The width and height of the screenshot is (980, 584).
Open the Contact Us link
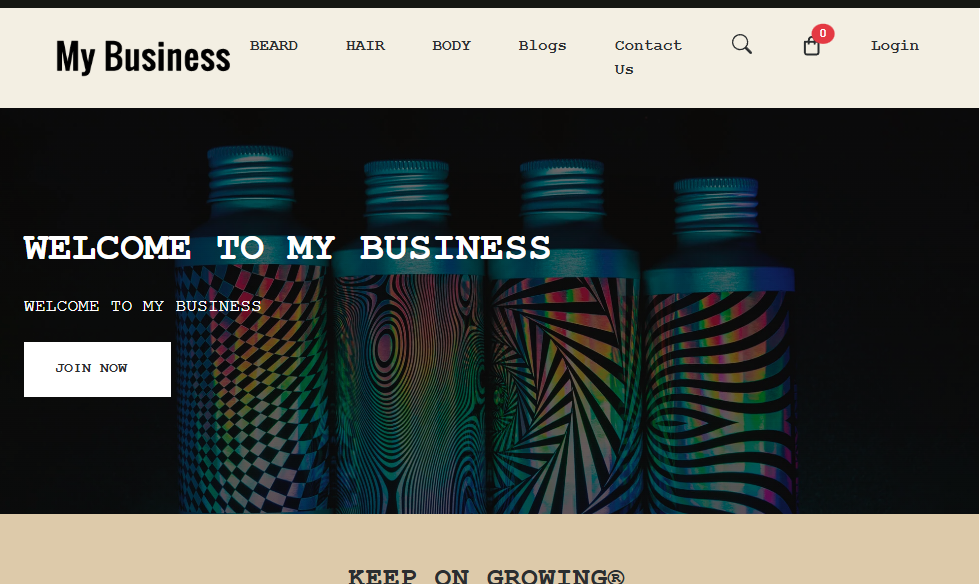pos(648,58)
